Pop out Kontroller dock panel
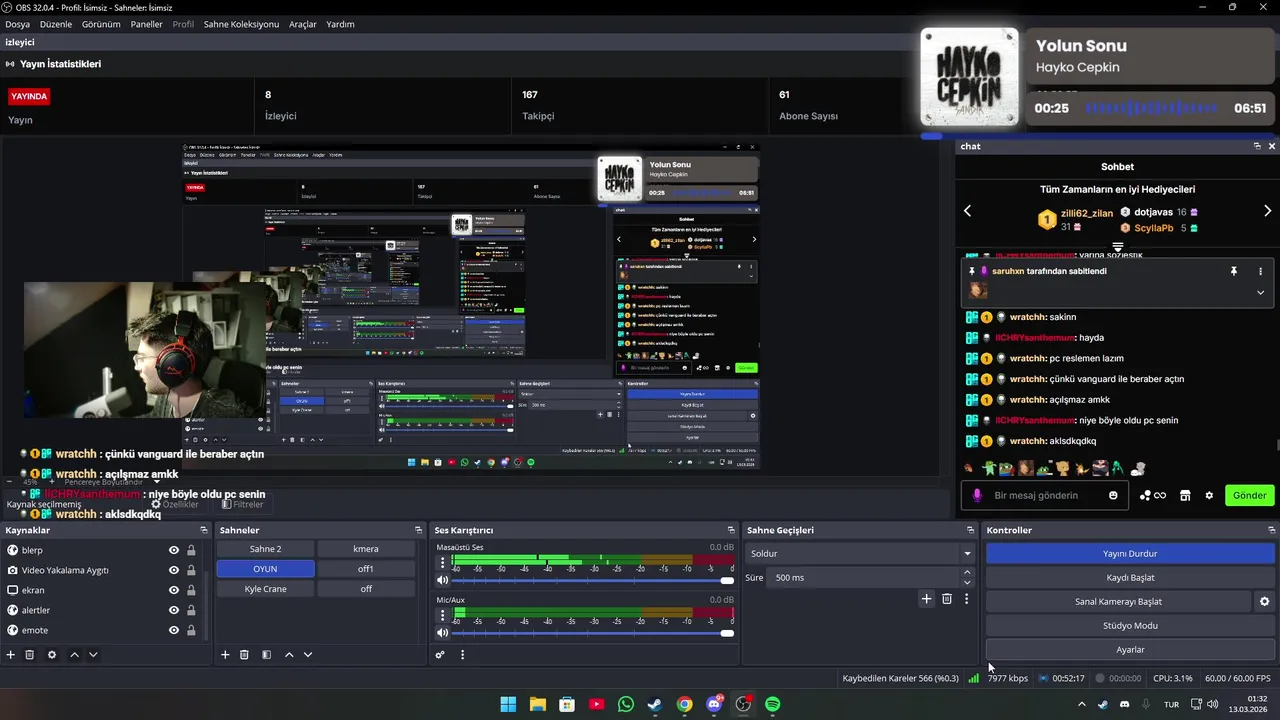This screenshot has width=1280, height=720. click(x=1272, y=530)
